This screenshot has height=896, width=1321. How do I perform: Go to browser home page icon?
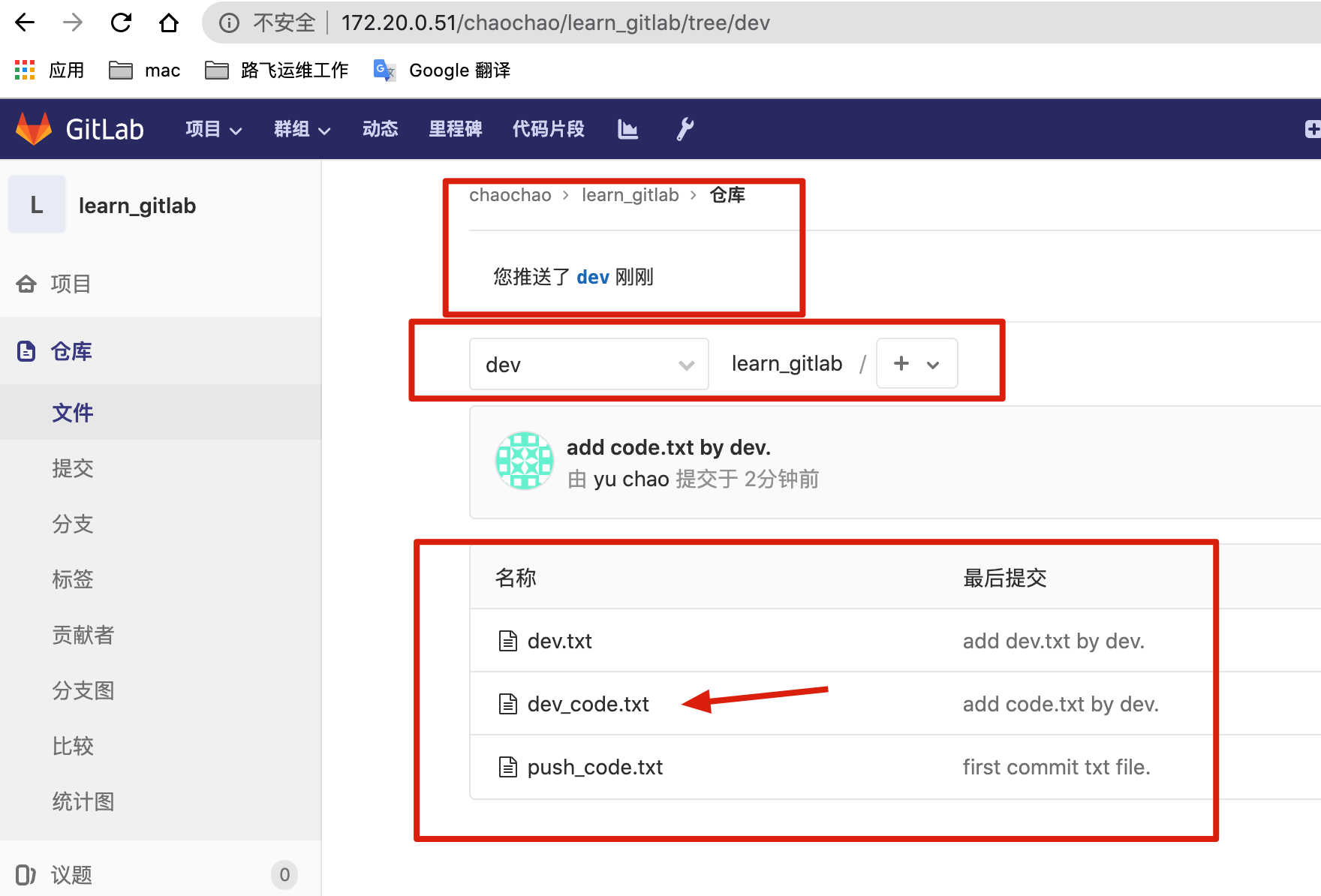click(x=169, y=23)
